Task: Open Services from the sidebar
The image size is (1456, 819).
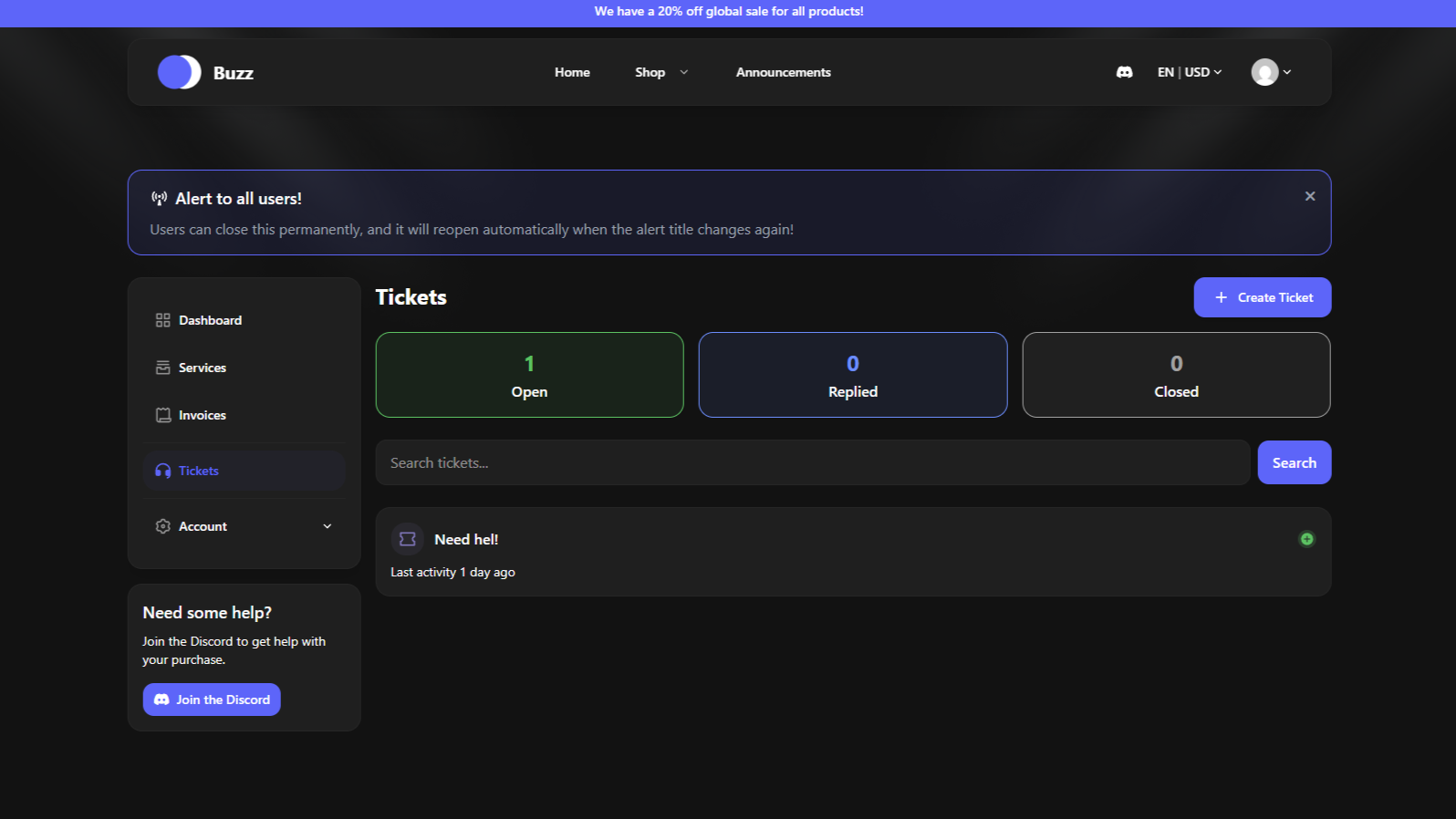Action: [202, 368]
